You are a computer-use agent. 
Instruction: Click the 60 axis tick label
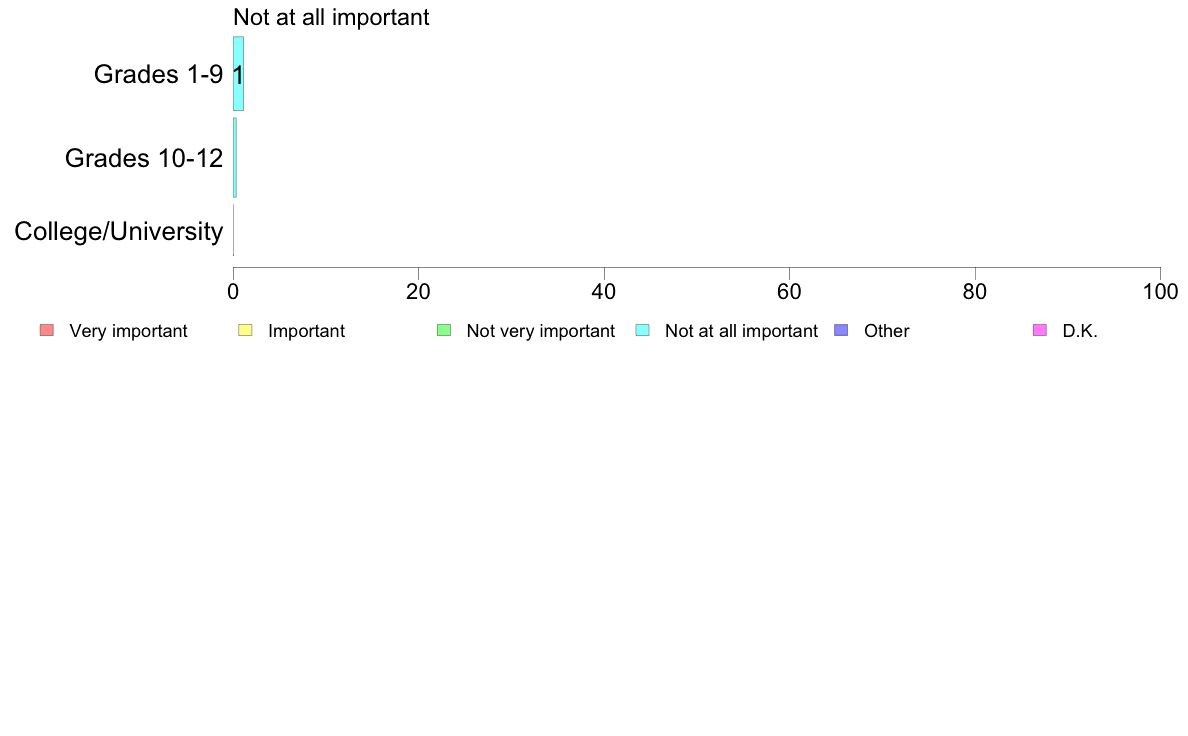[x=789, y=292]
